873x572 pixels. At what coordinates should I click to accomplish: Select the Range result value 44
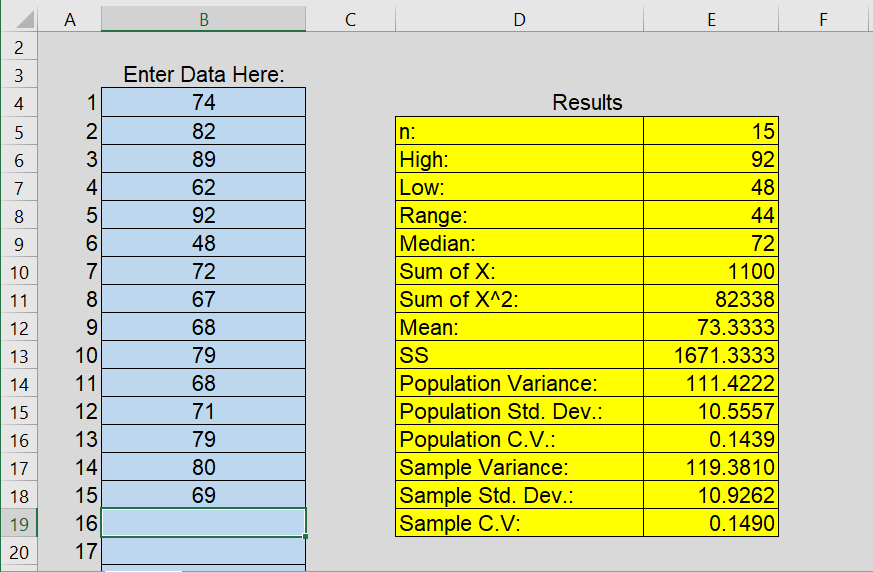(710, 215)
